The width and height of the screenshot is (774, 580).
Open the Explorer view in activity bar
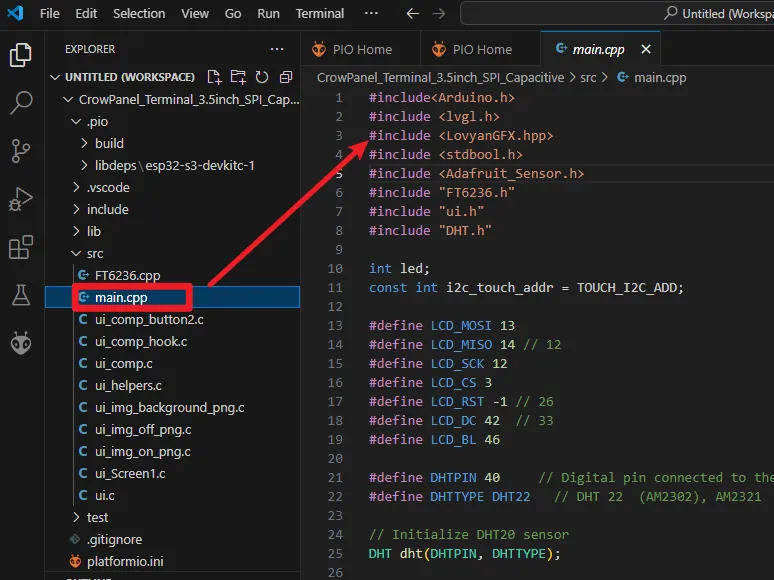[21, 55]
